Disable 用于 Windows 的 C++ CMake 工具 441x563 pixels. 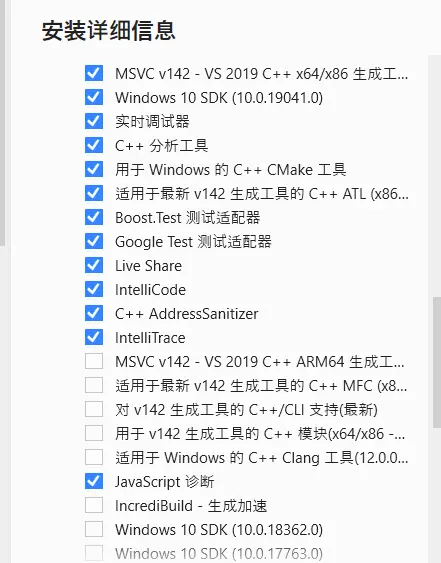point(94,169)
